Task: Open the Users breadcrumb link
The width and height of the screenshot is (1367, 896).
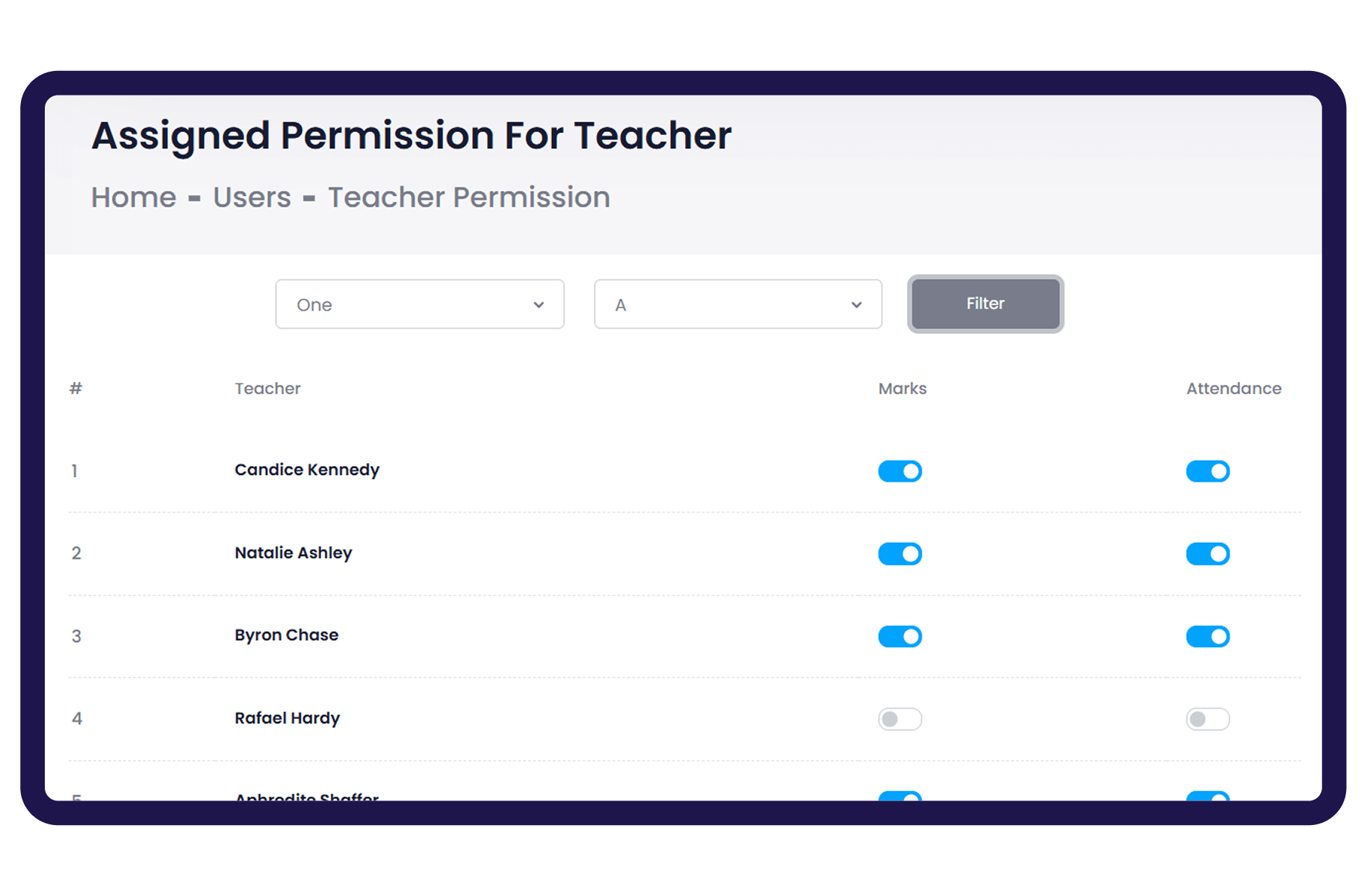Action: point(252,198)
